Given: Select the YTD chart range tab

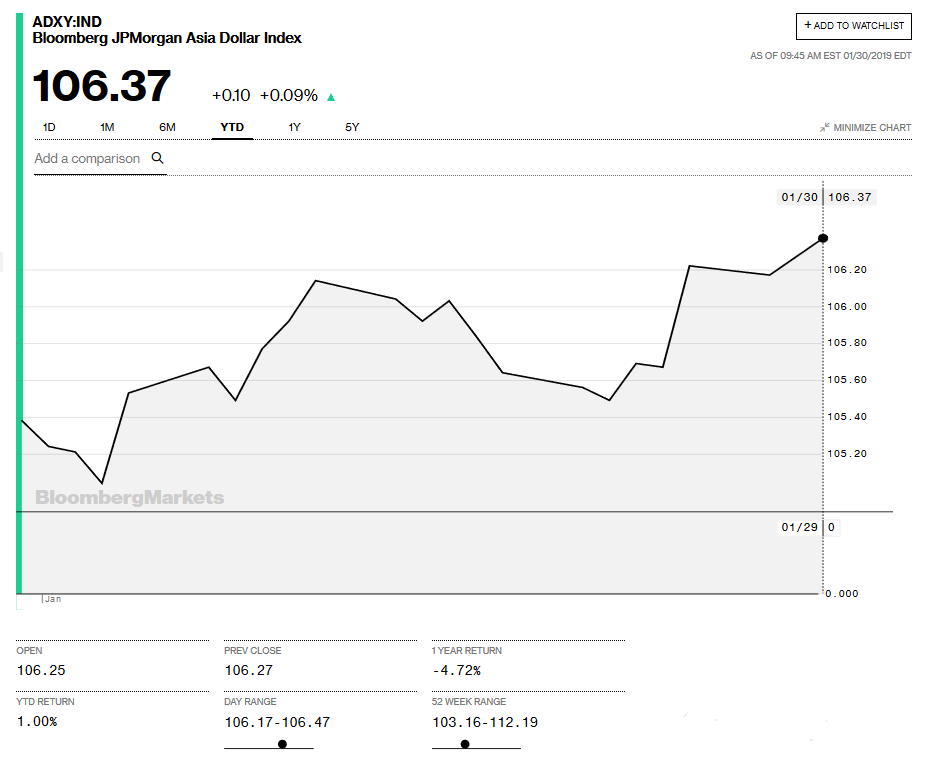Looking at the screenshot, I should pos(232,127).
